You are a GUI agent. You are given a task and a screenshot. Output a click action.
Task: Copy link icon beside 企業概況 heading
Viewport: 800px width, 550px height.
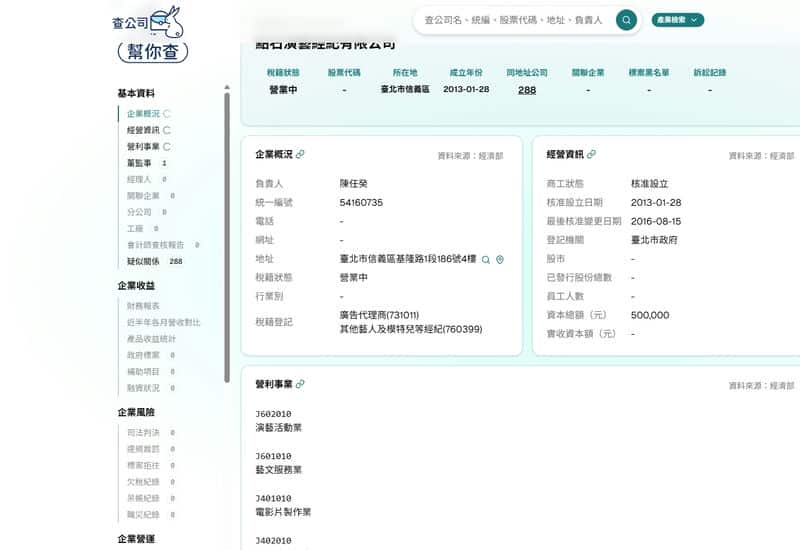click(x=301, y=155)
